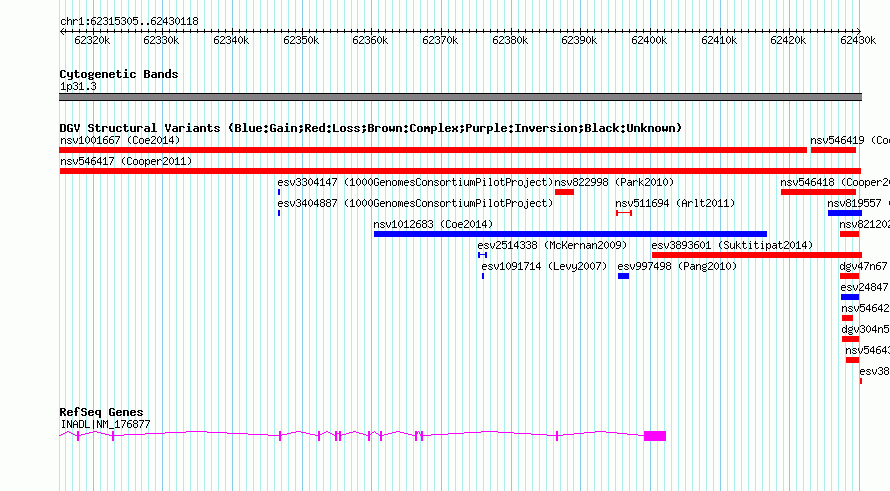
Task: Click the 1p31.3 band label
Action: click(x=78, y=86)
